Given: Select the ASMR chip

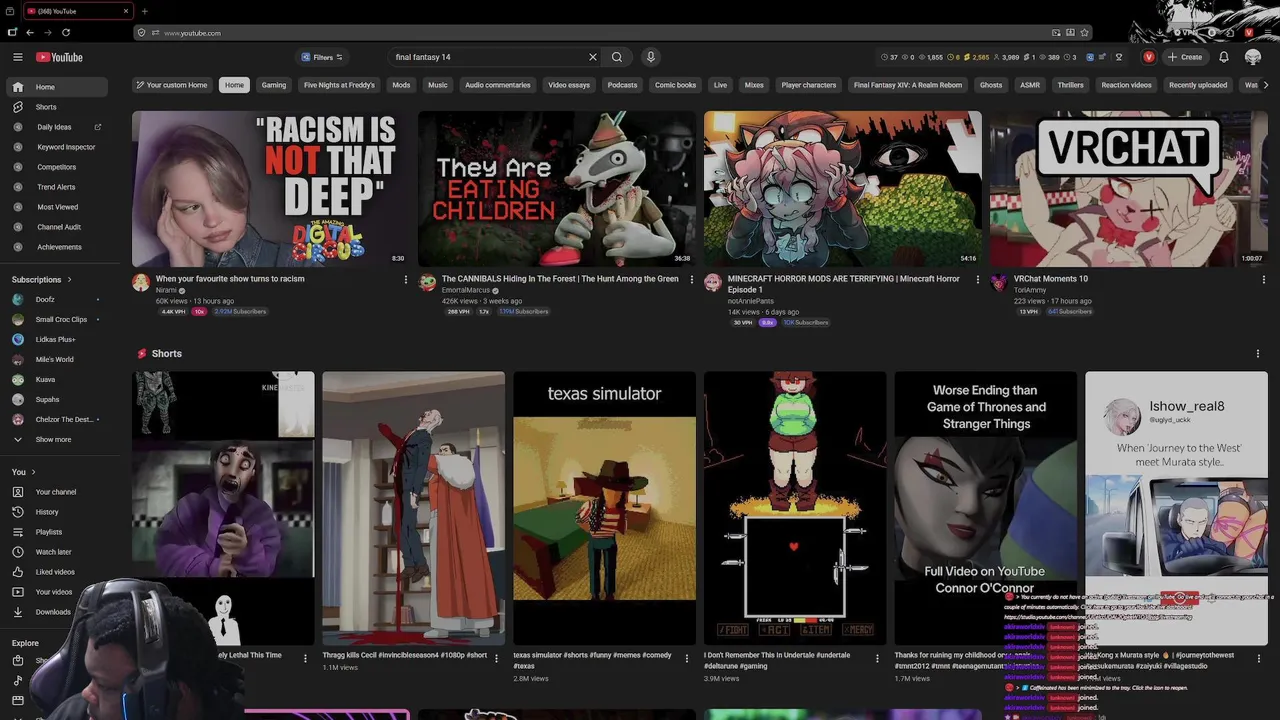Looking at the screenshot, I should 1030,85.
